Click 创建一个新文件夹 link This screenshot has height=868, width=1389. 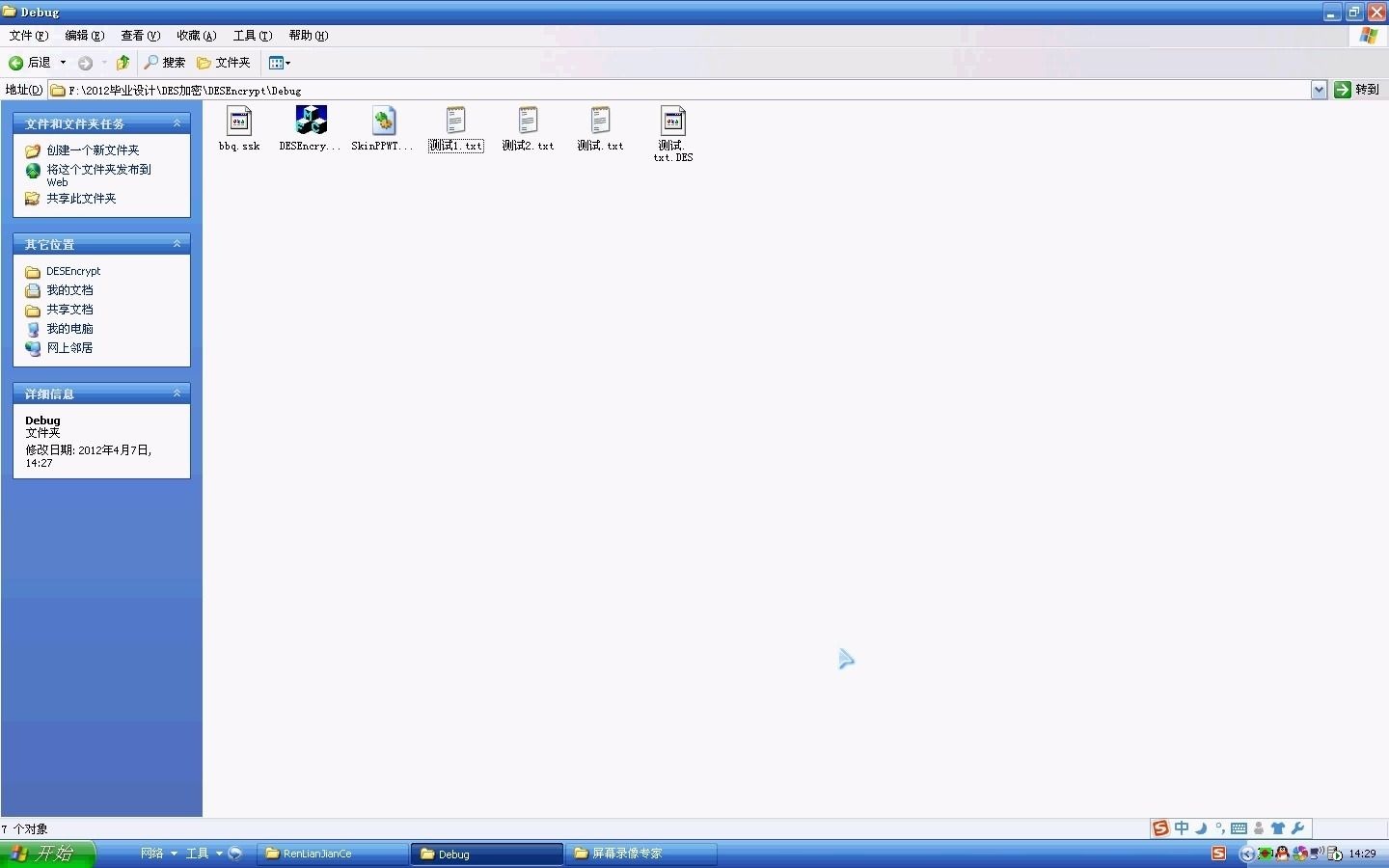93,150
